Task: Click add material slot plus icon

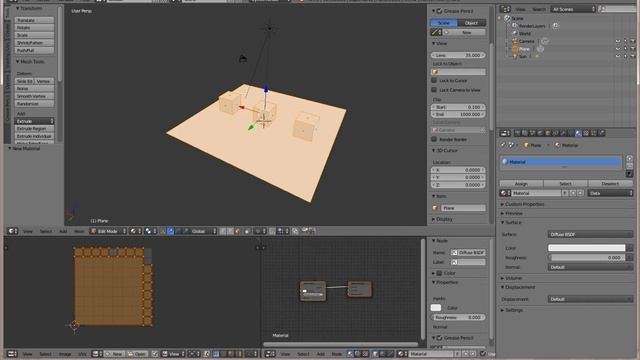Action: pos(629,158)
